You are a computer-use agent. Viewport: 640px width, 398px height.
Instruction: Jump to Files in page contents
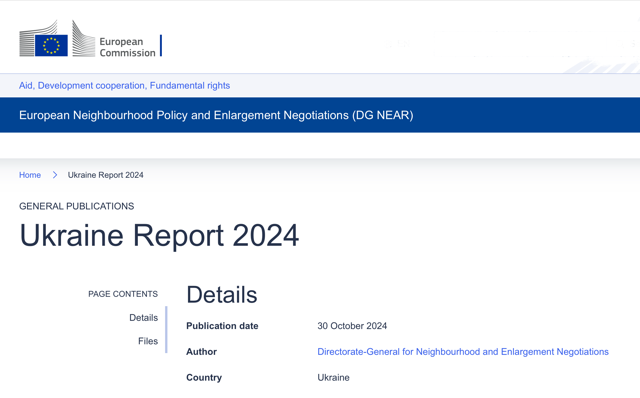pyautogui.click(x=148, y=341)
